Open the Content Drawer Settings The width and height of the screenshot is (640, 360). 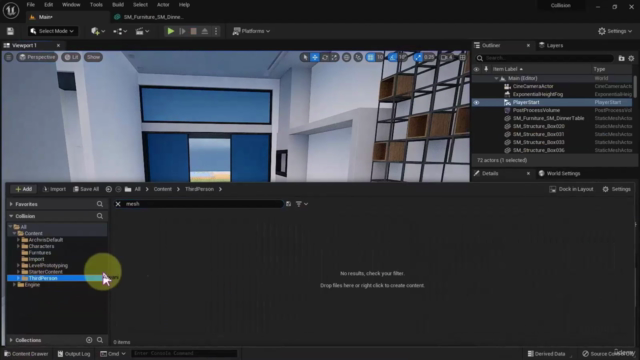[617, 189]
